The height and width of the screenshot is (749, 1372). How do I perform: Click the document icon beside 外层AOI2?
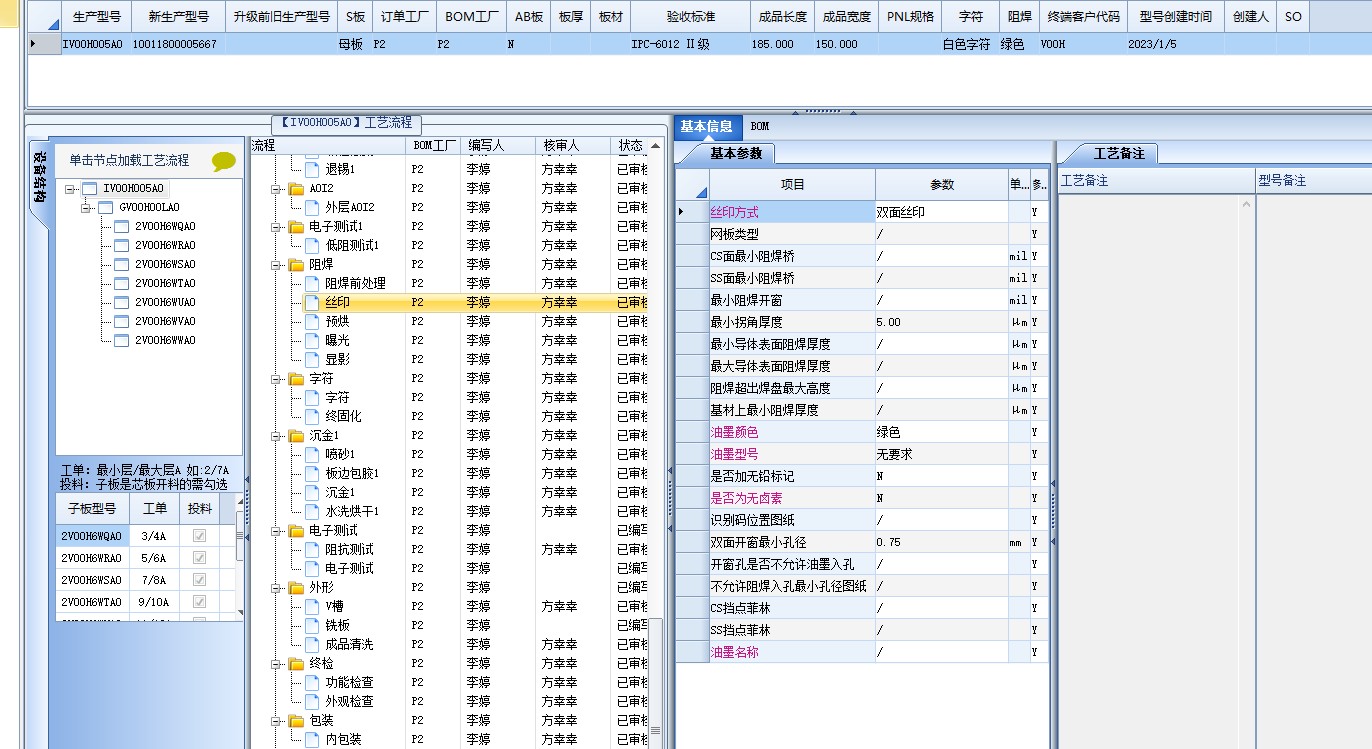[x=311, y=208]
